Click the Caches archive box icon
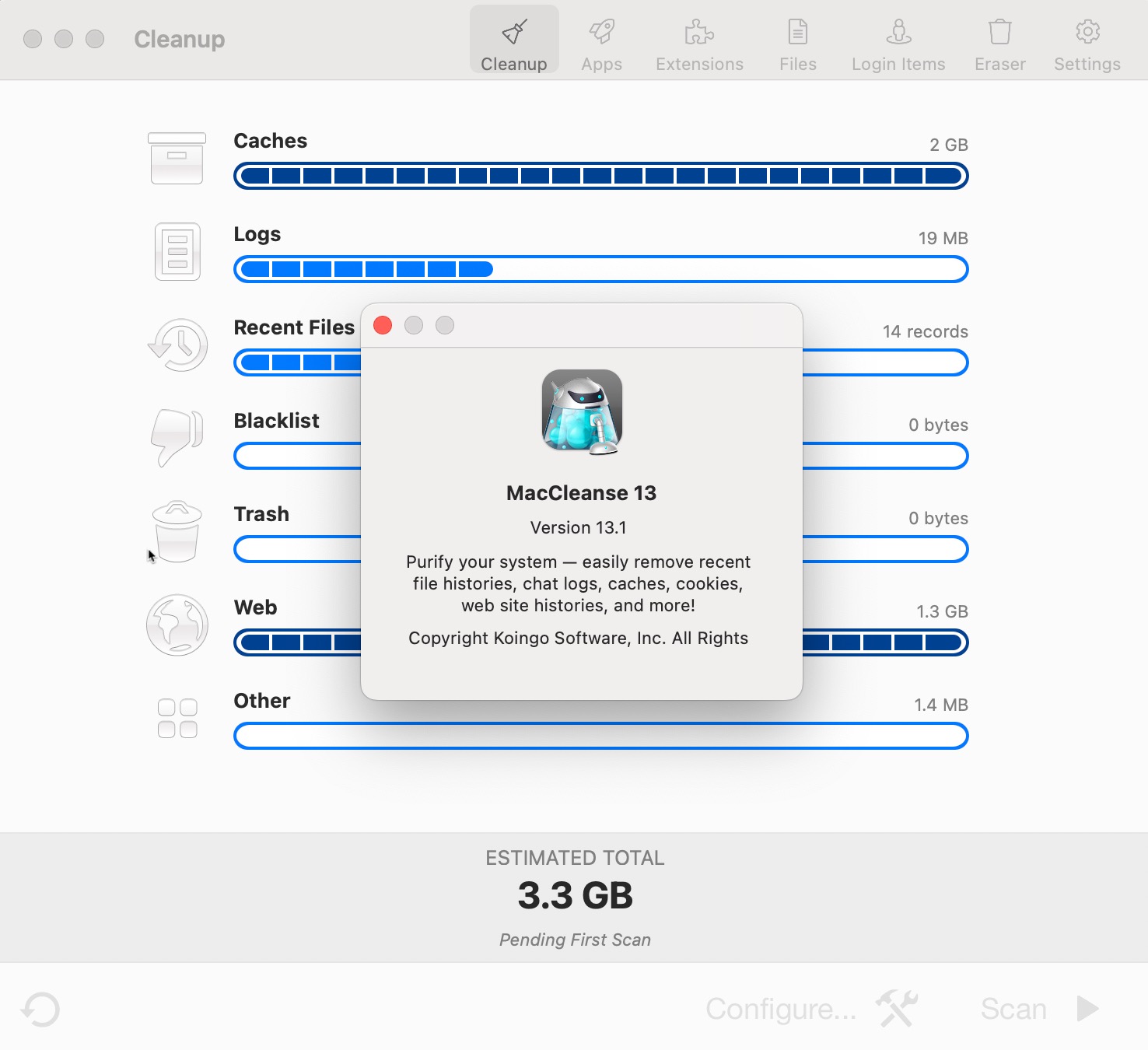Screen dimensions: 1148x1050 [x=177, y=158]
